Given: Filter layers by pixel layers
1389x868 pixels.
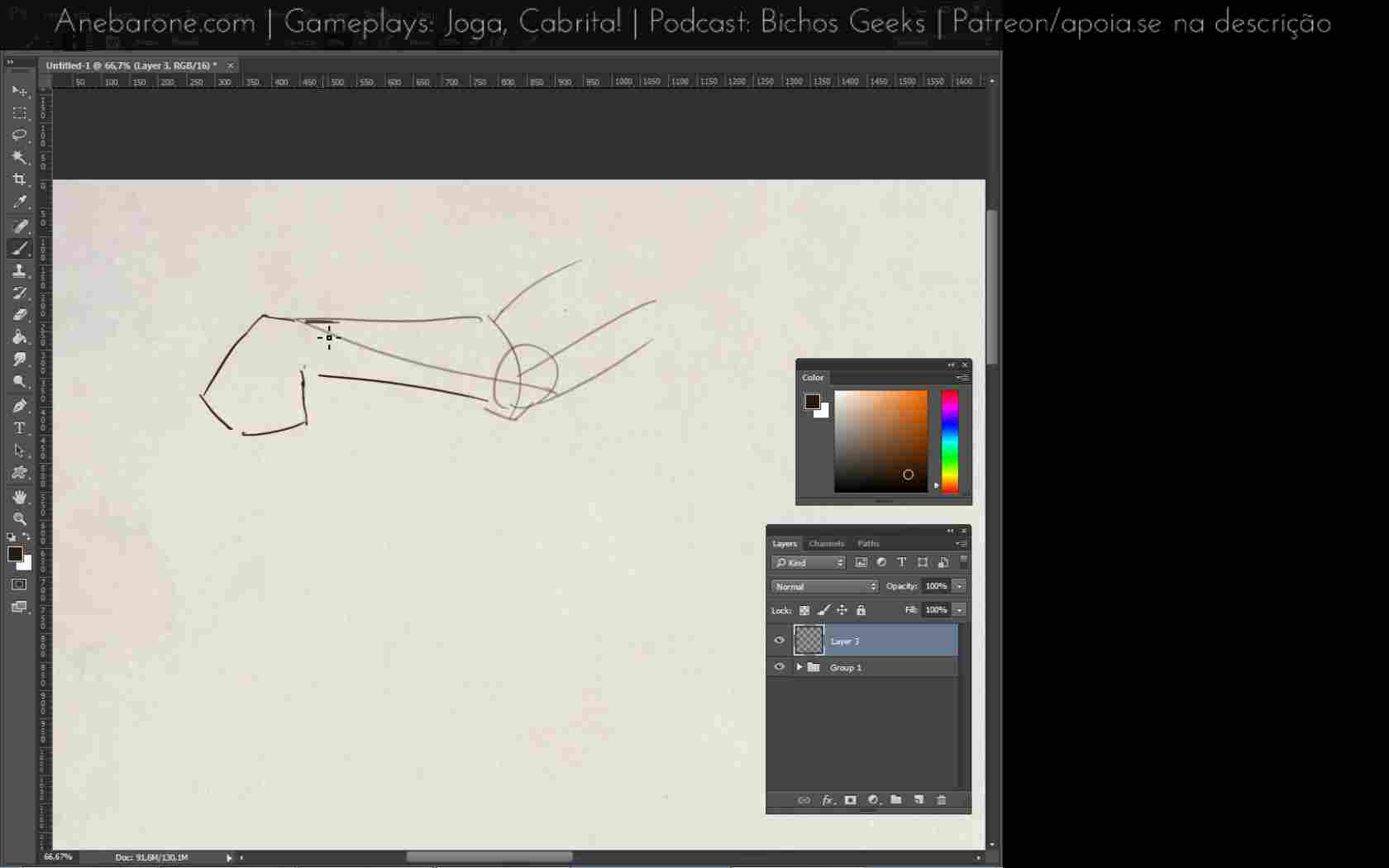Looking at the screenshot, I should click(861, 562).
